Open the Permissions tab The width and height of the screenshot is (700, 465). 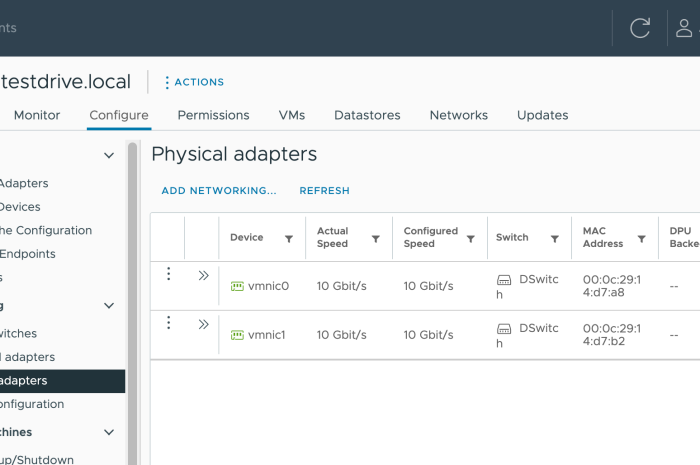(x=213, y=115)
